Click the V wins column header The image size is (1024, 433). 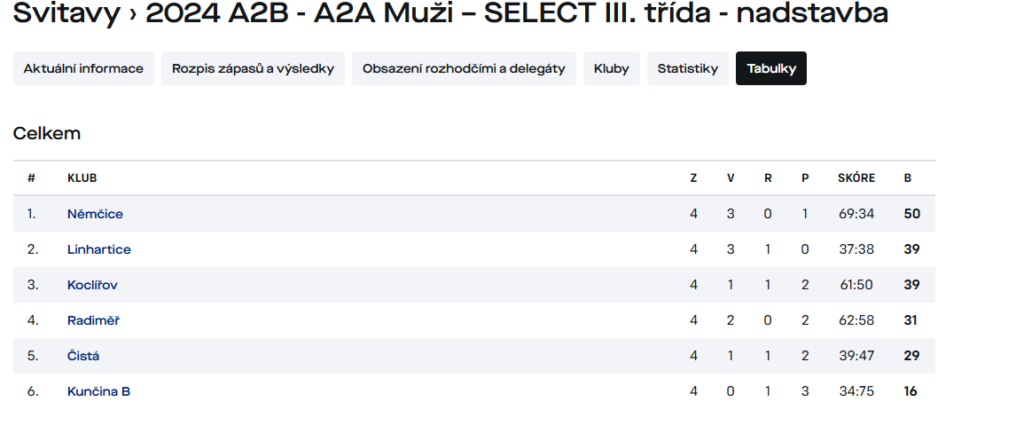730,178
